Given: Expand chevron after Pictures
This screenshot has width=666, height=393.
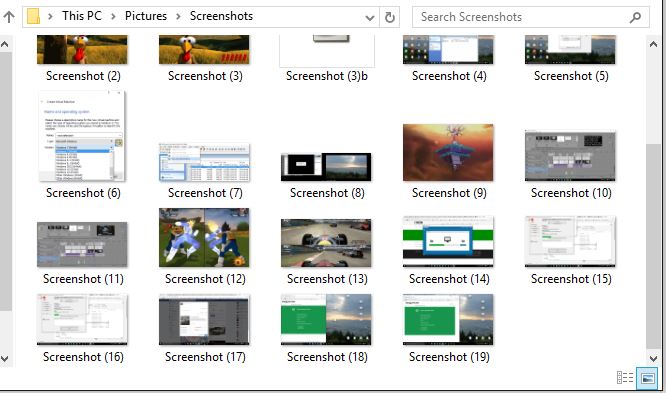Looking at the screenshot, I should 178,17.
